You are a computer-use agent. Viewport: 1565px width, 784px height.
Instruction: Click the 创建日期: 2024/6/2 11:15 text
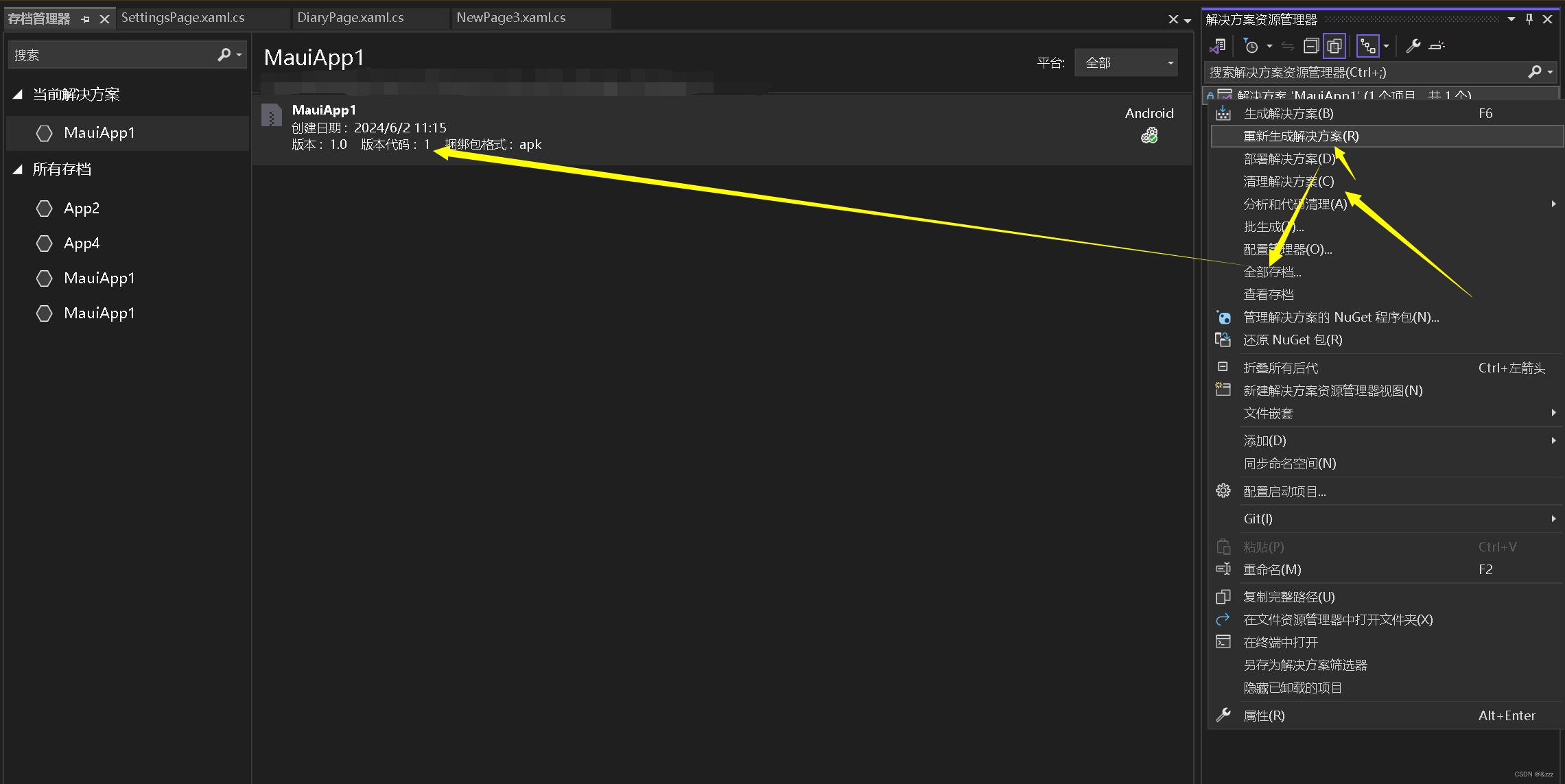click(368, 128)
